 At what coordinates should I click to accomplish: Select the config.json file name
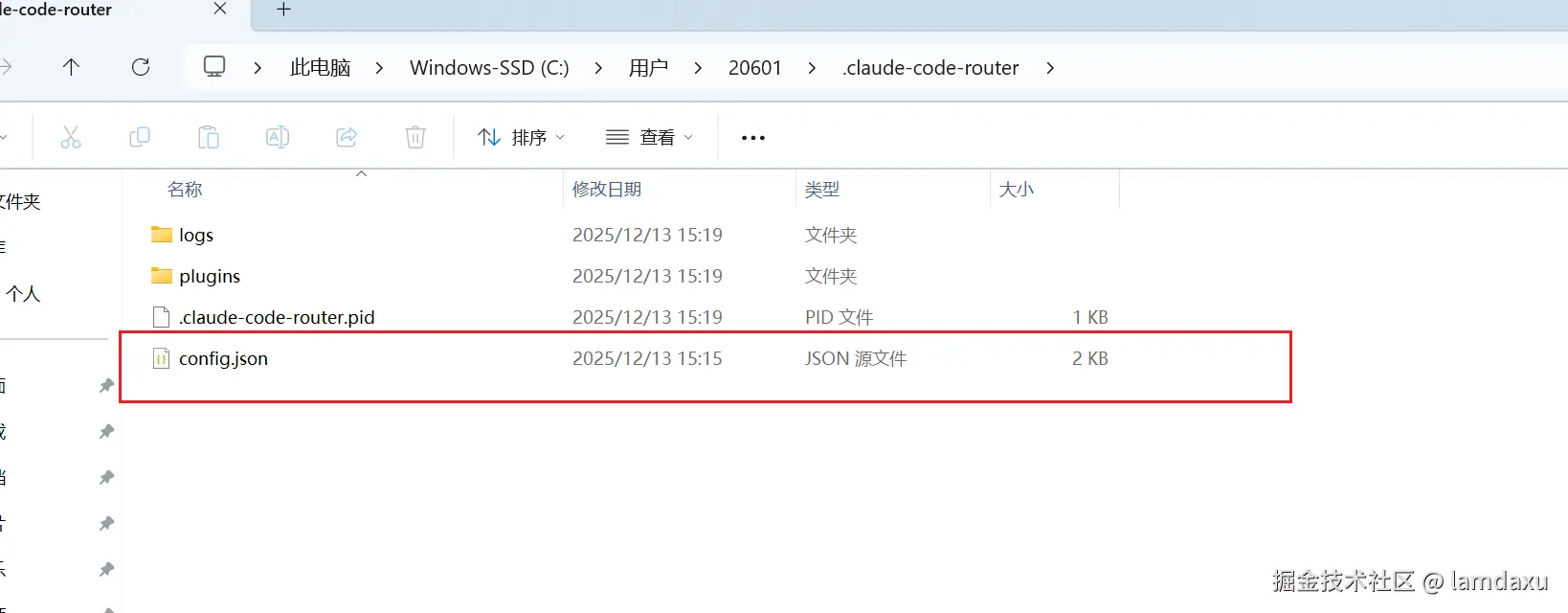click(x=223, y=359)
